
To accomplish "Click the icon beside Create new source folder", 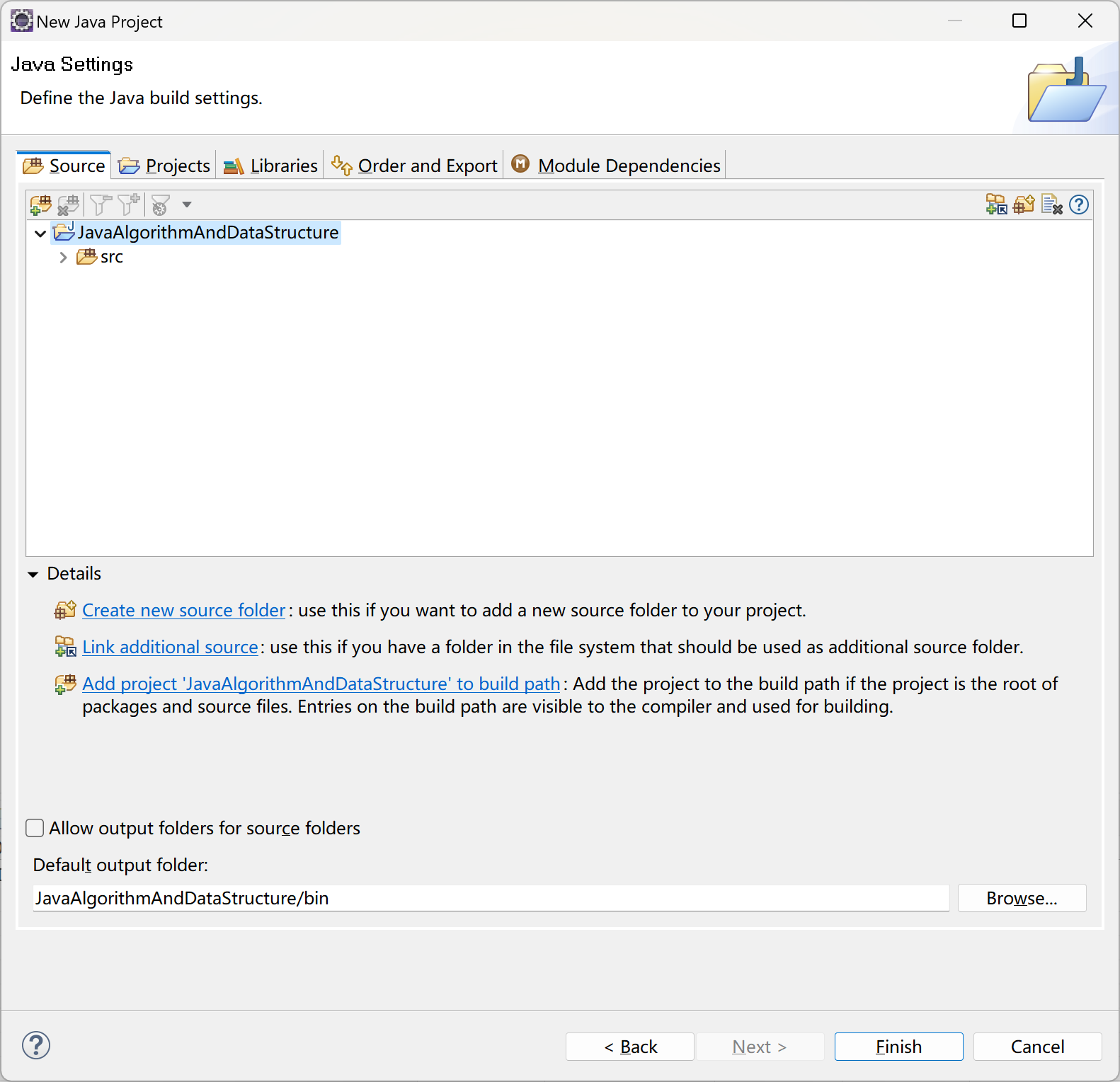I will (65, 610).
